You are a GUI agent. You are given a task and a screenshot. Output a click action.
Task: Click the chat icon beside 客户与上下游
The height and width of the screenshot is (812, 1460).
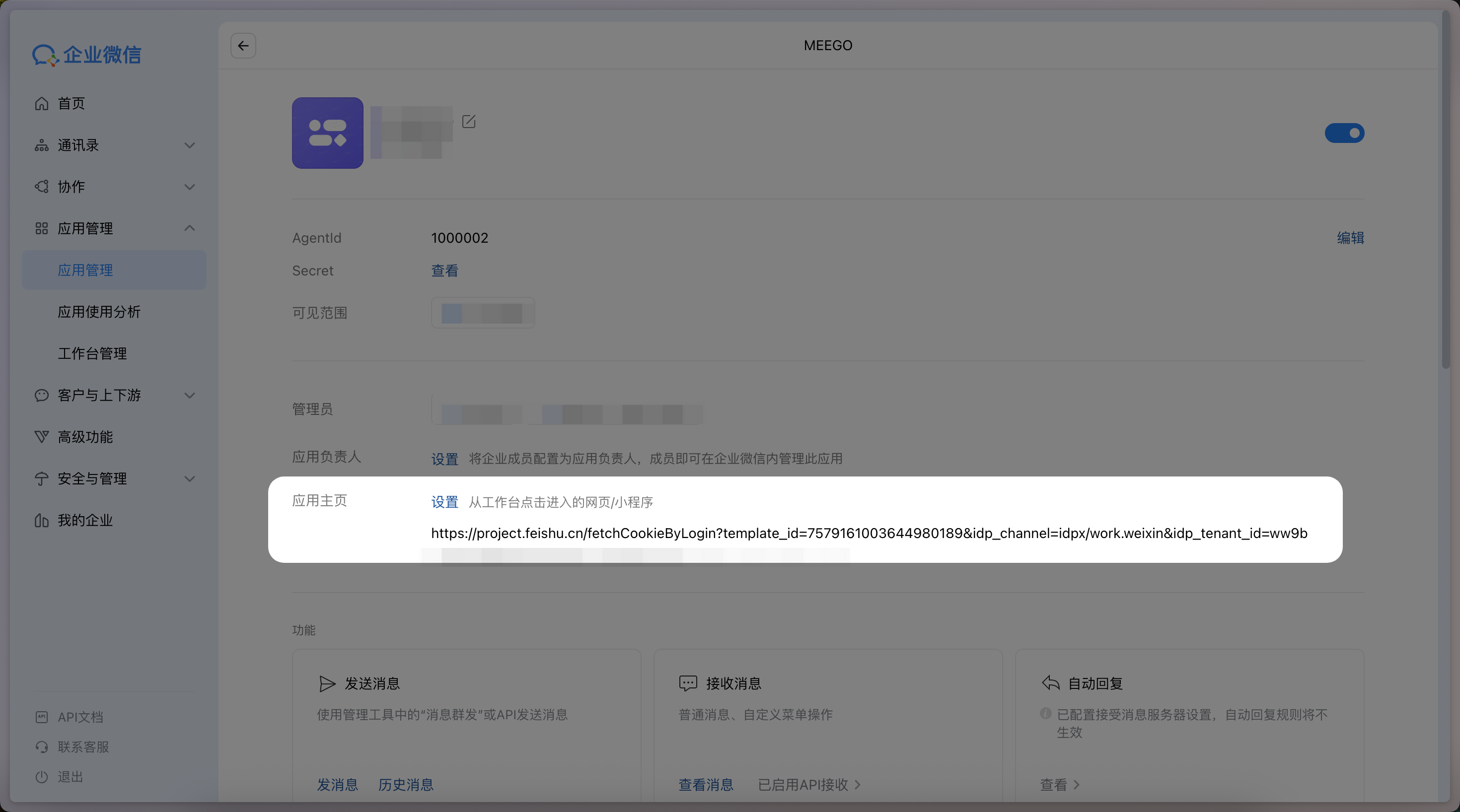point(41,395)
